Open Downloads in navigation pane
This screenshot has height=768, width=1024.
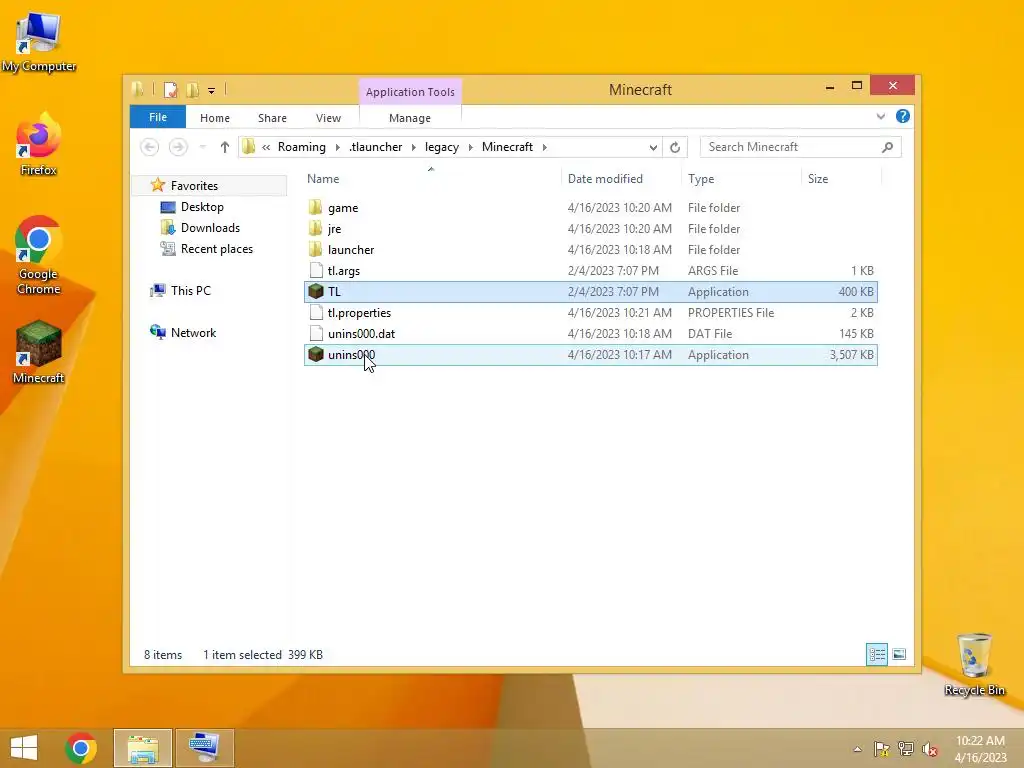point(210,228)
